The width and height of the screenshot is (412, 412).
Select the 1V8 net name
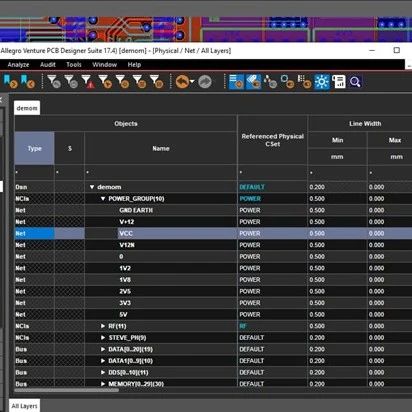click(125, 280)
